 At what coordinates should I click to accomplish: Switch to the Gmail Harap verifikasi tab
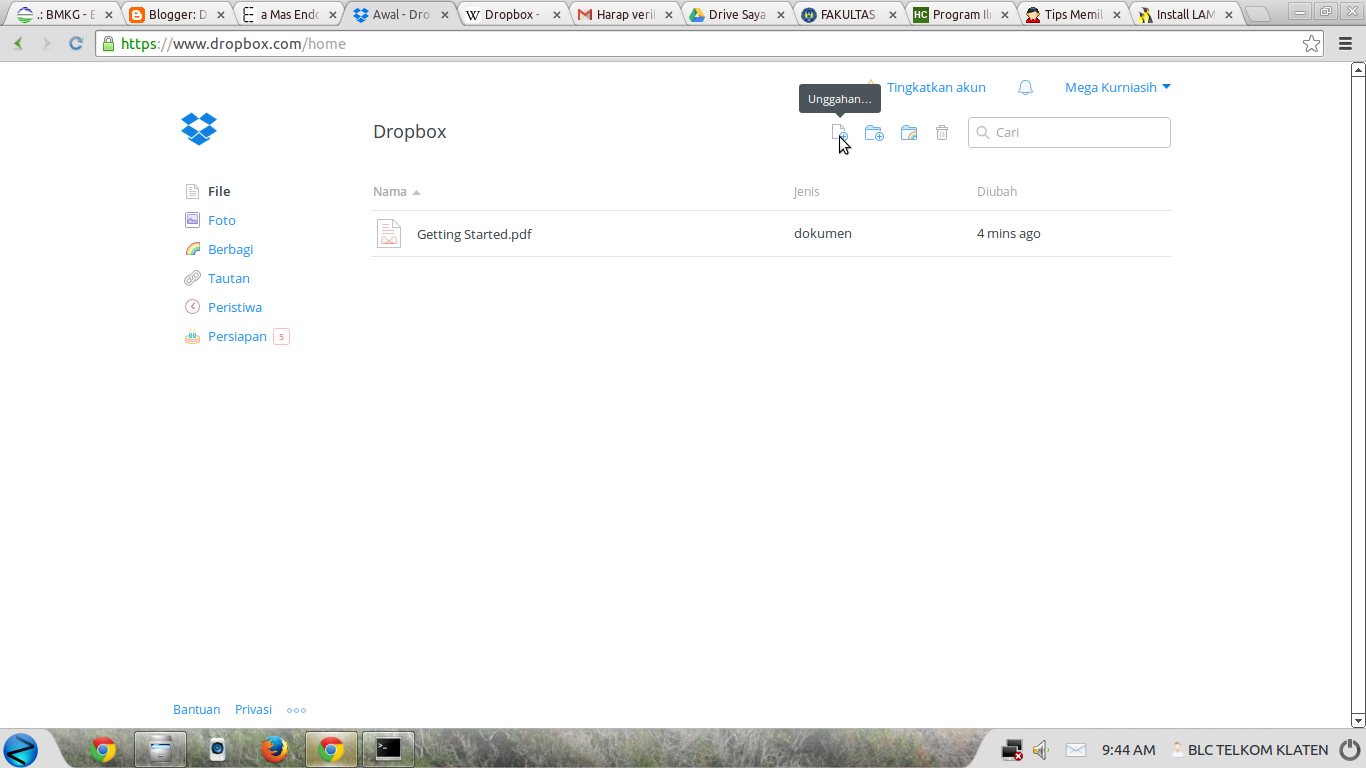(622, 15)
